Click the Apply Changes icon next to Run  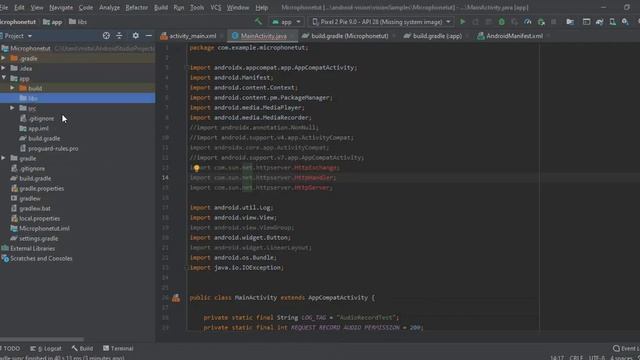(476, 22)
